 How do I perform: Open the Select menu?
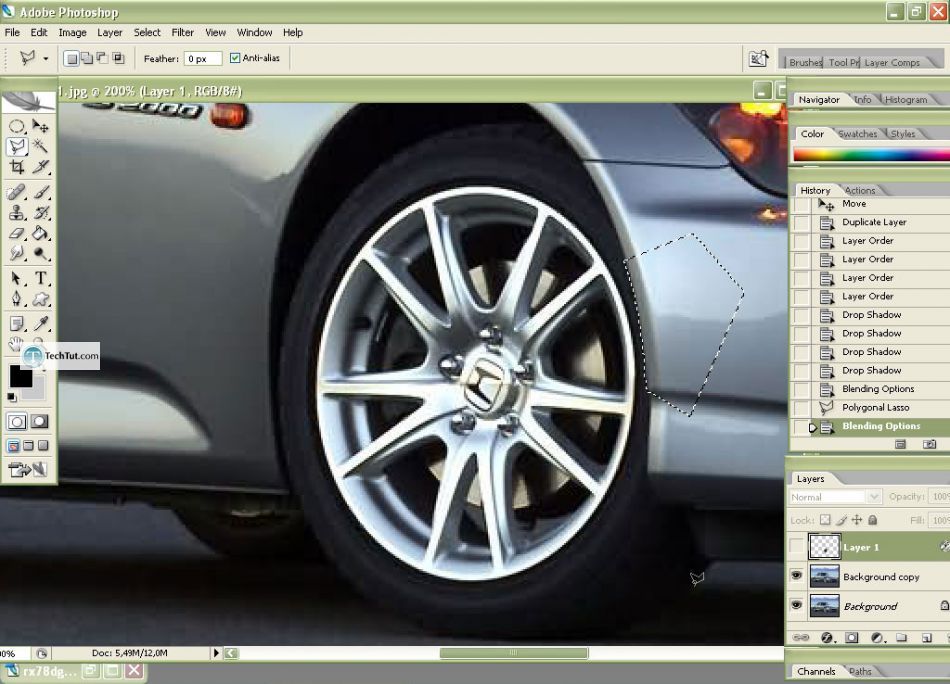(x=147, y=33)
